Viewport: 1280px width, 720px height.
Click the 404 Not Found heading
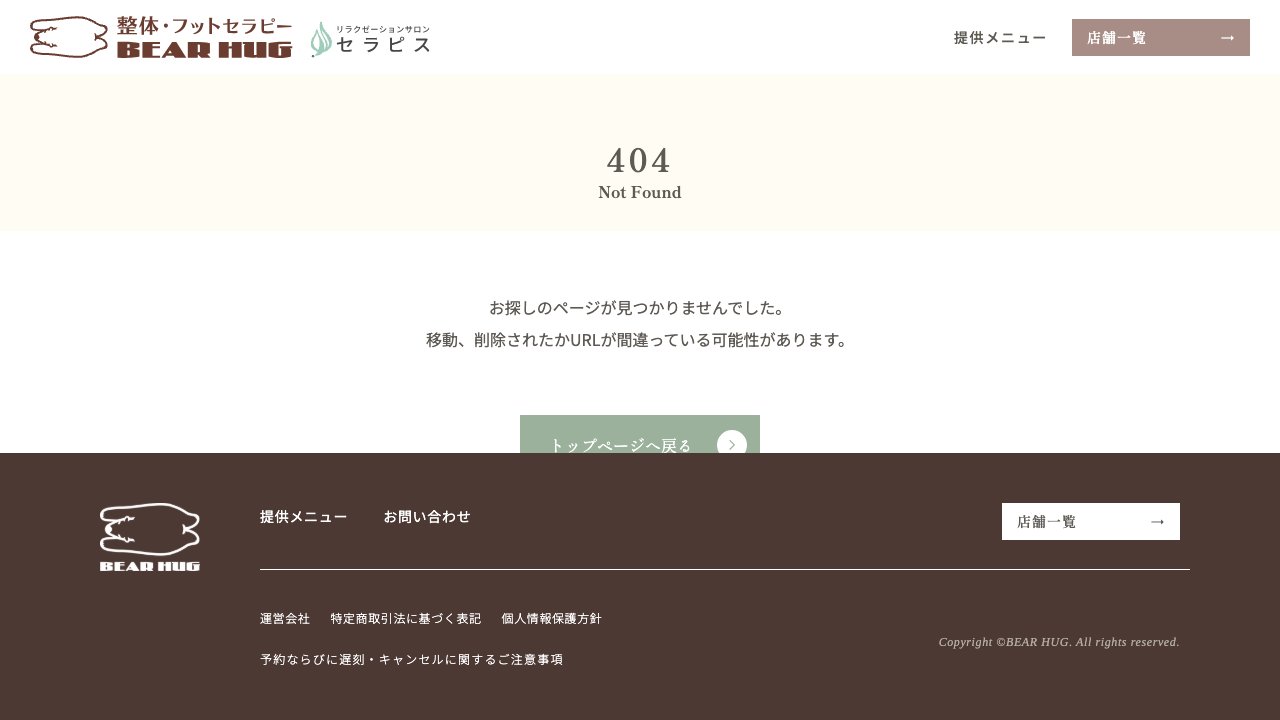tap(639, 161)
